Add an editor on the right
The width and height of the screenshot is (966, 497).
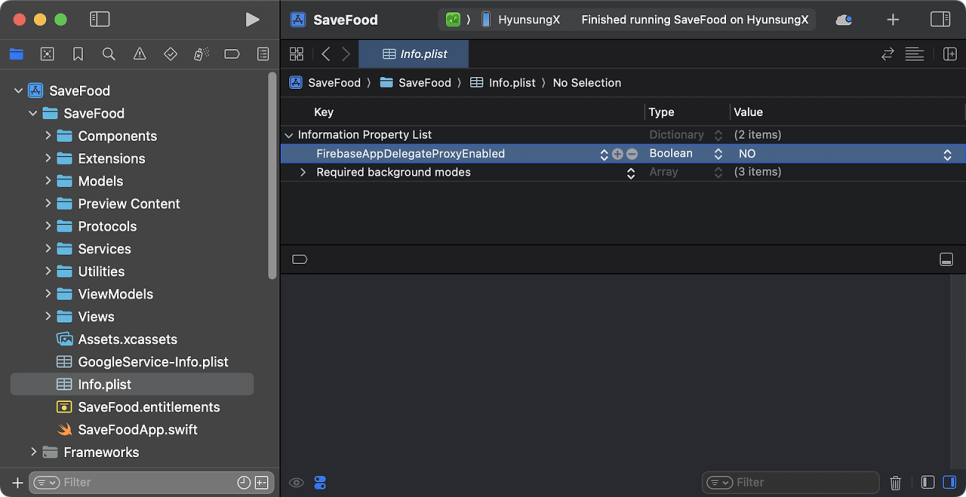click(x=950, y=54)
